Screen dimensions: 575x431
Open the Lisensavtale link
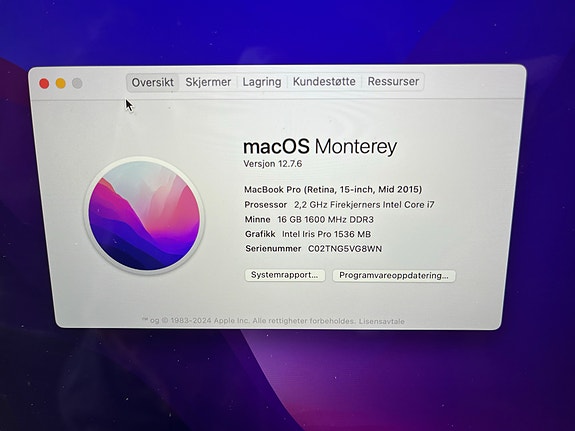[x=381, y=321]
